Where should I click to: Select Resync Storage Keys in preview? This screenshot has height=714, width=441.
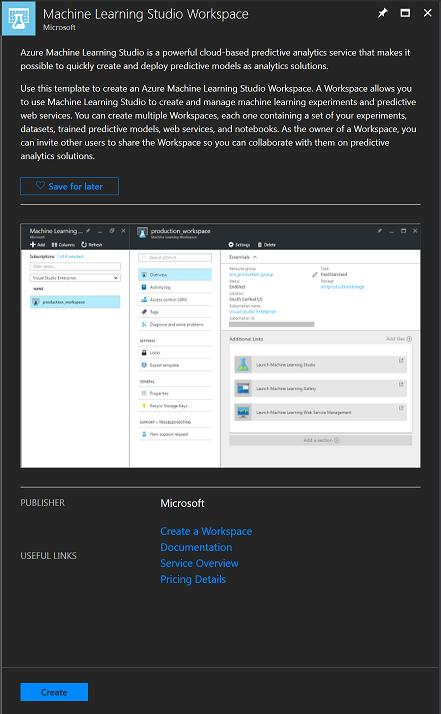pos(175,406)
